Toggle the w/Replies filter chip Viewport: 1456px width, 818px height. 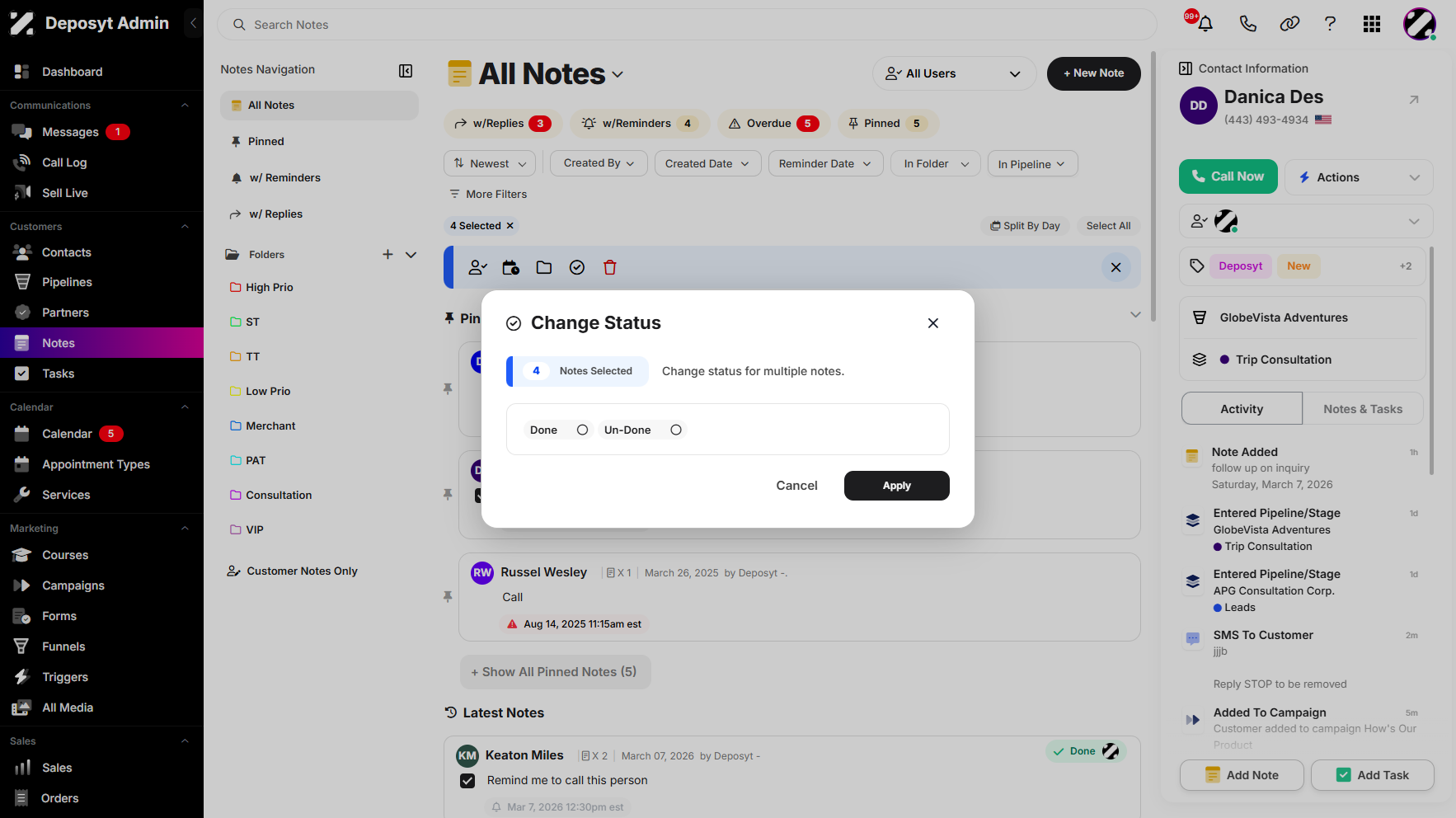point(503,124)
